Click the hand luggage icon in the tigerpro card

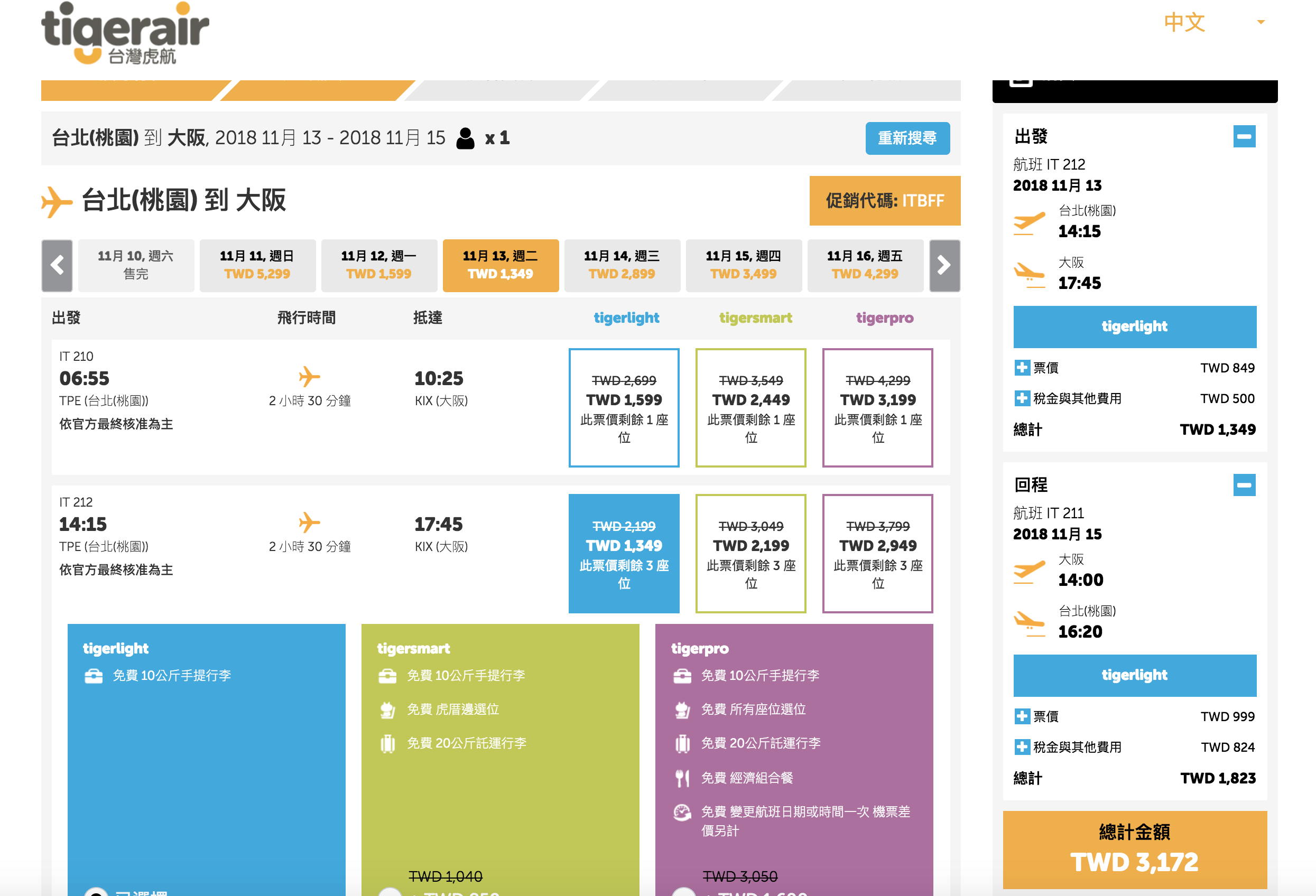(682, 676)
